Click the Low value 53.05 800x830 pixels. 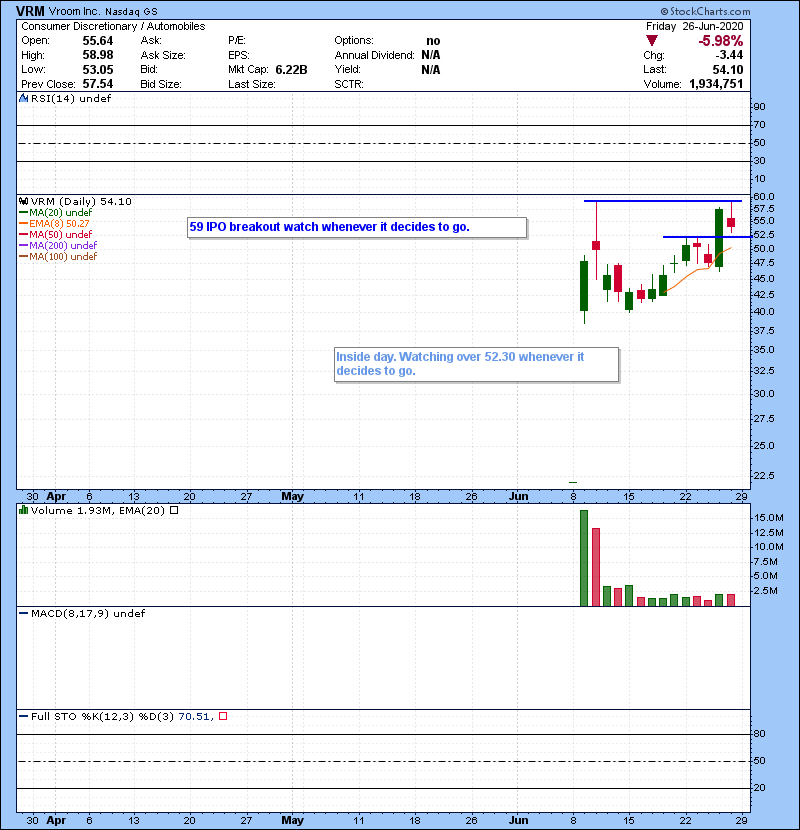[x=98, y=69]
